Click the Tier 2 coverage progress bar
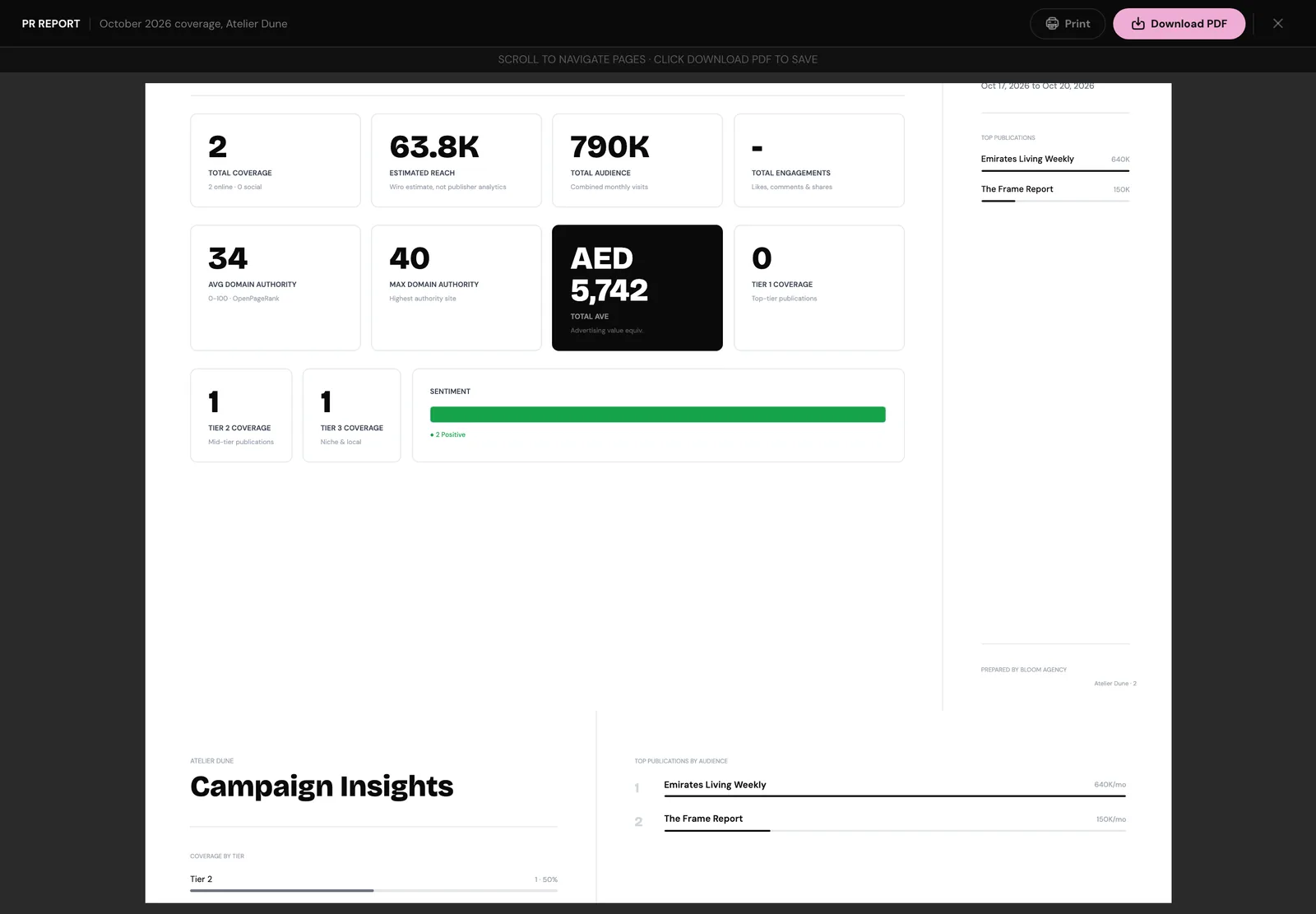The width and height of the screenshot is (1316, 914). coord(373,890)
